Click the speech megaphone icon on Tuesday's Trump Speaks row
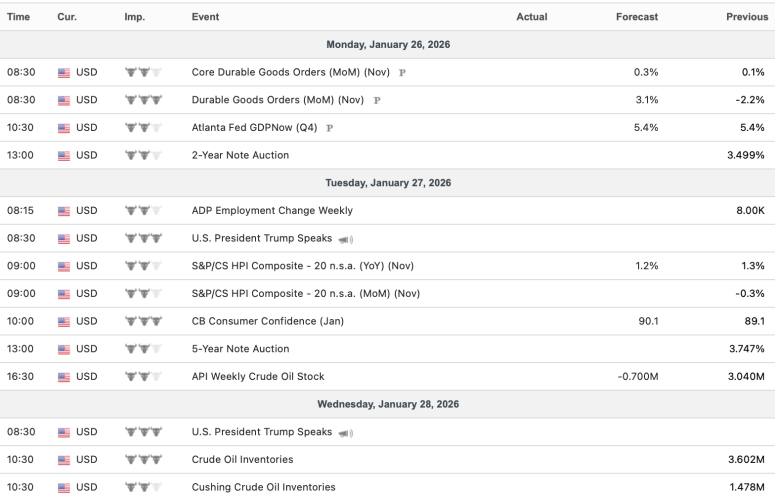775x496 pixels. 345,240
